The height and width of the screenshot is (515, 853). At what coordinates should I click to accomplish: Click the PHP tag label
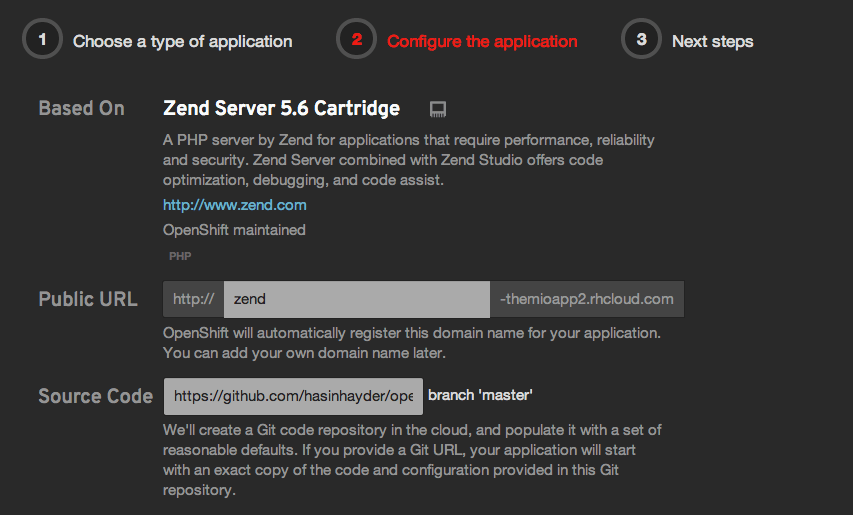tap(180, 256)
